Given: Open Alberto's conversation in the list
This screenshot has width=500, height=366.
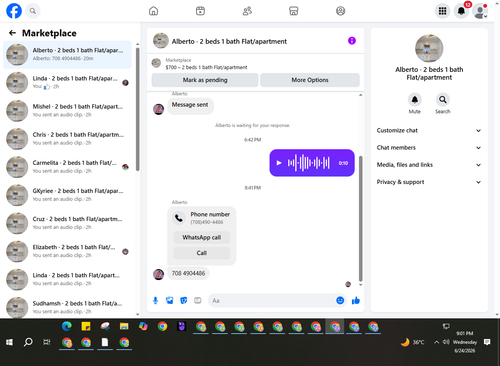Looking at the screenshot, I should (68, 55).
